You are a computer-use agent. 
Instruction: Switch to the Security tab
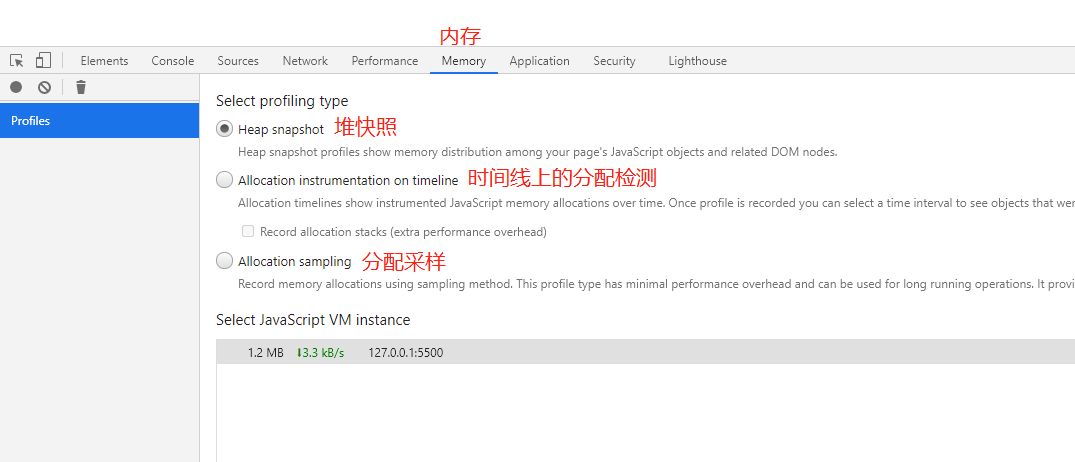coord(614,61)
